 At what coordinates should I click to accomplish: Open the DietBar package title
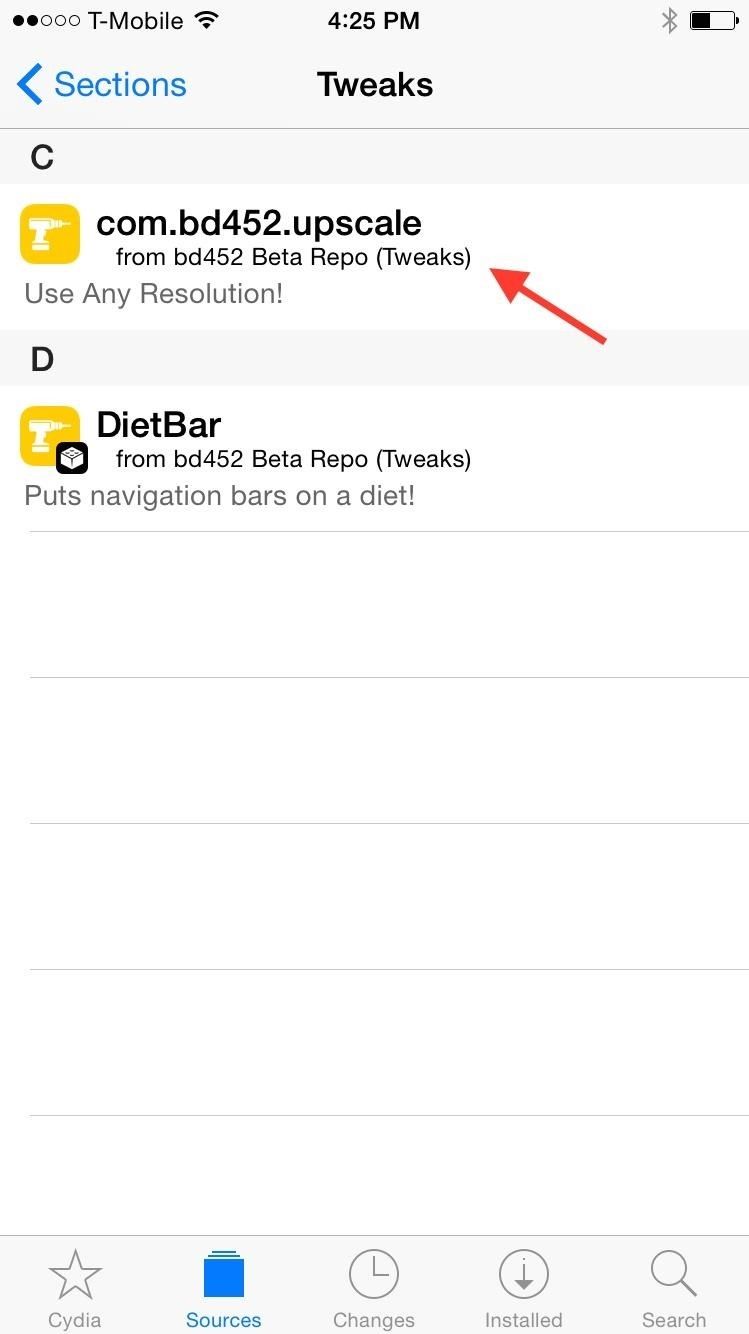pyautogui.click(x=158, y=425)
